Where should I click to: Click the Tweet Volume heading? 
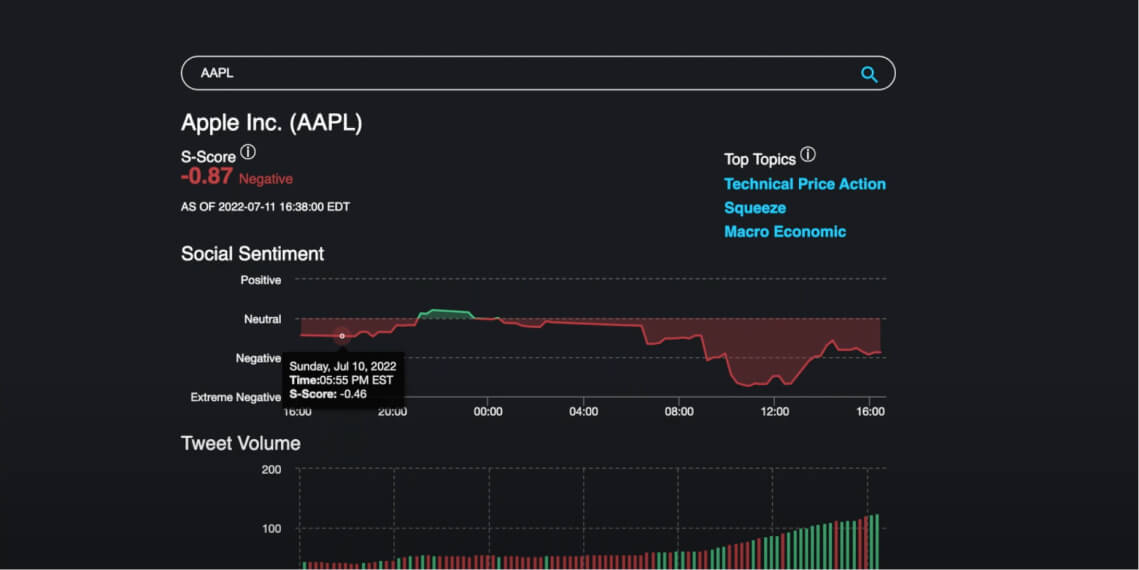pyautogui.click(x=240, y=443)
